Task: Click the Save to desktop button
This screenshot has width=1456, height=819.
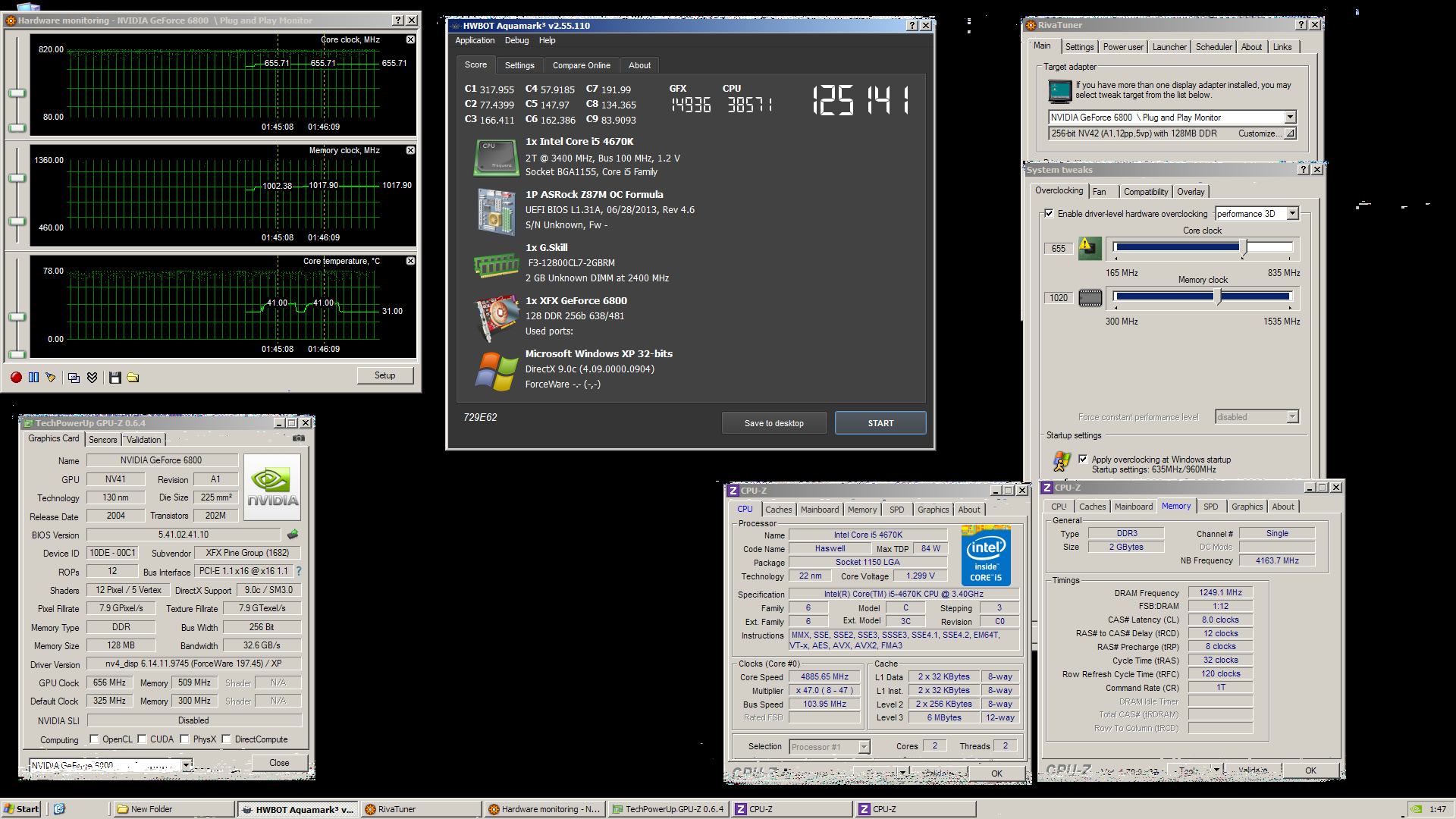Action: [x=773, y=423]
